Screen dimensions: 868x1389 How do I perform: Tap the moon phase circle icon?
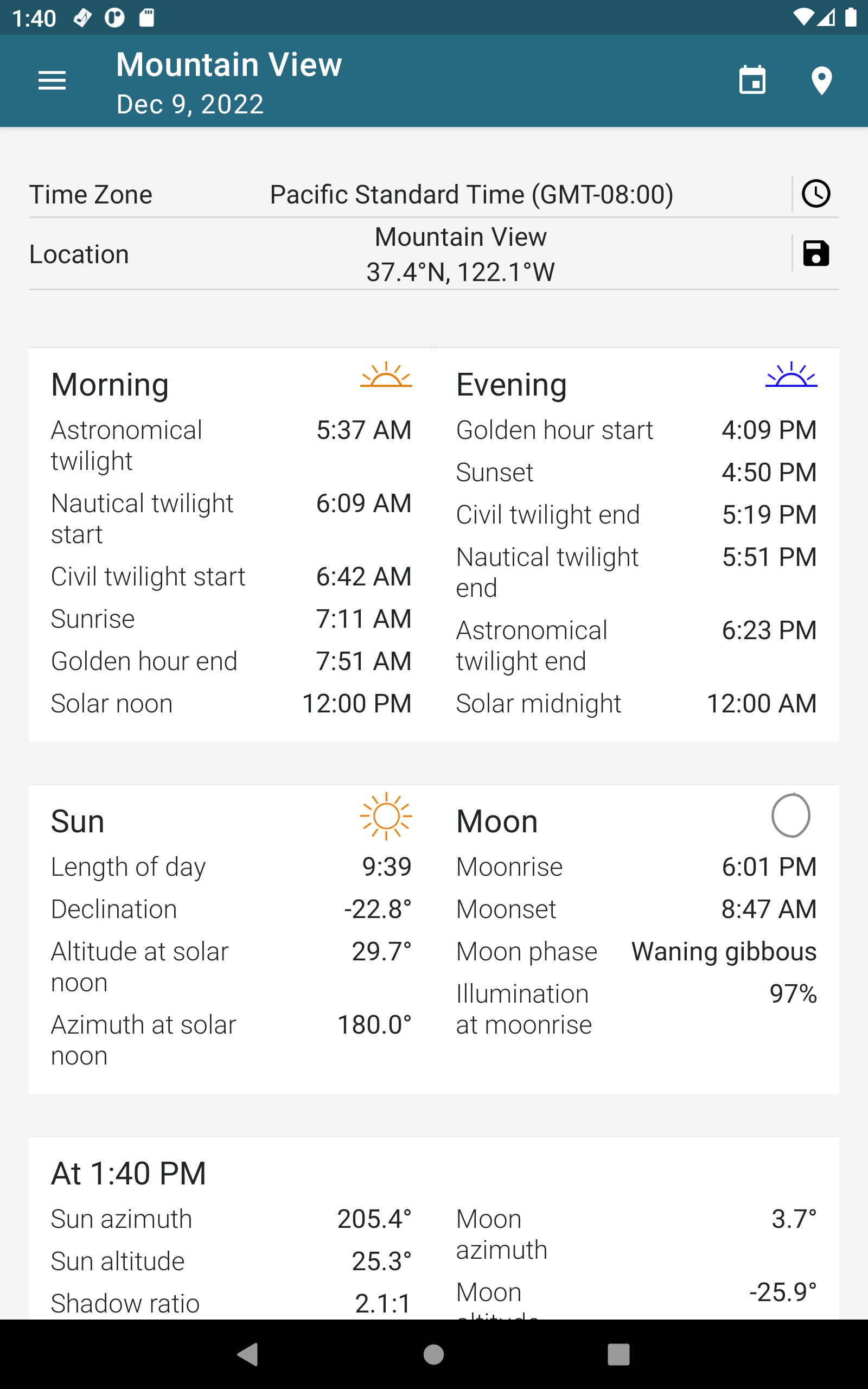(791, 815)
